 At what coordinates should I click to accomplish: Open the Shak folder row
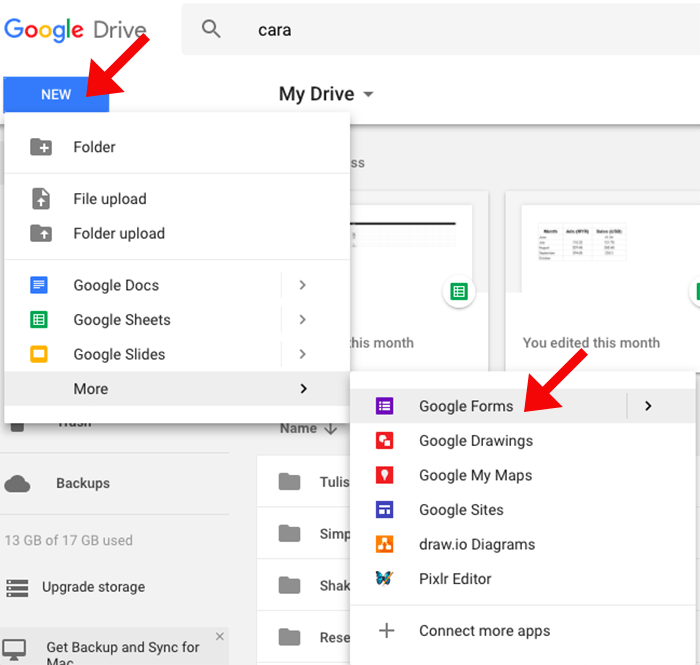304,586
